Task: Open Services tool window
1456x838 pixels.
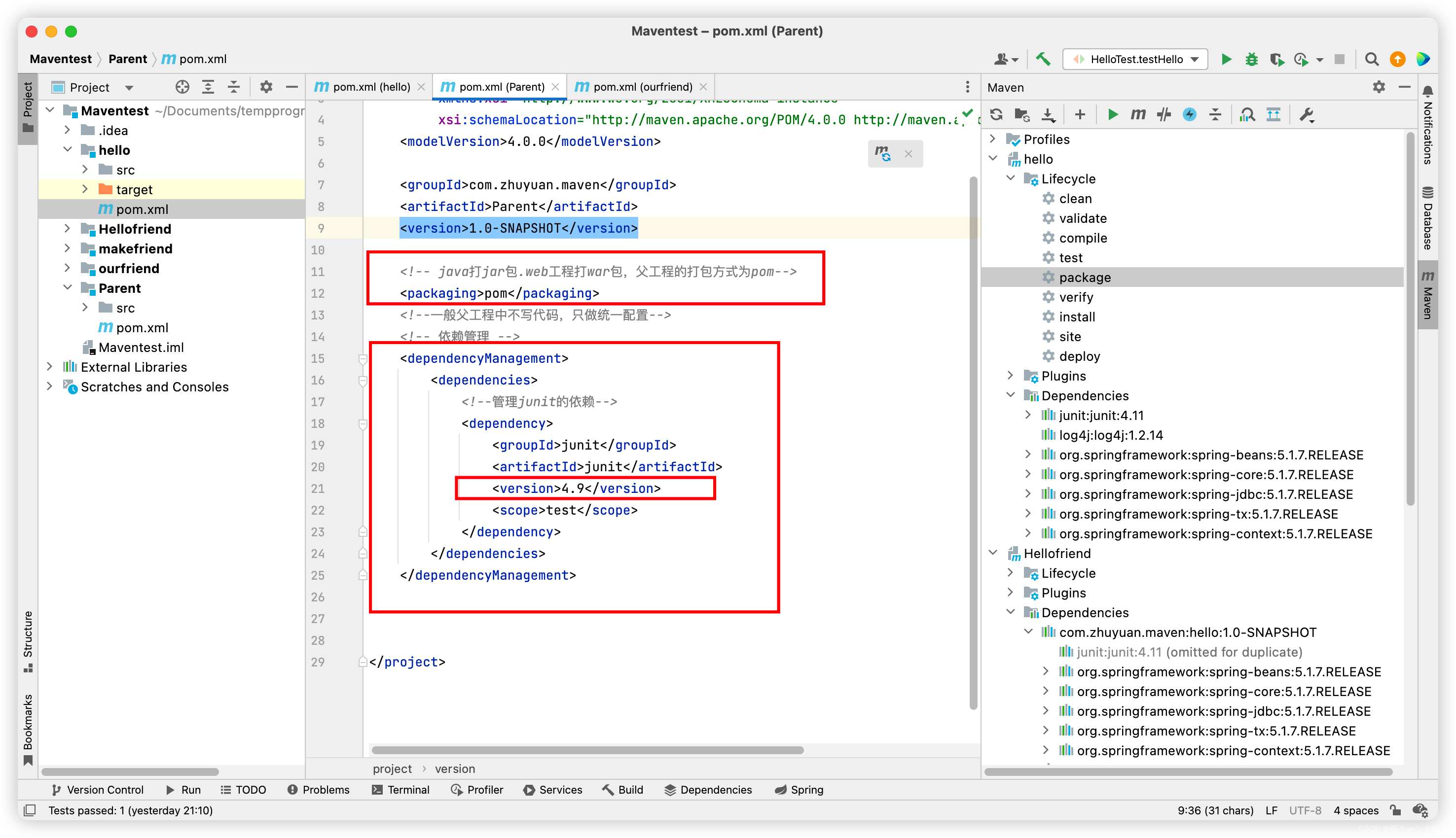Action: click(x=553, y=790)
